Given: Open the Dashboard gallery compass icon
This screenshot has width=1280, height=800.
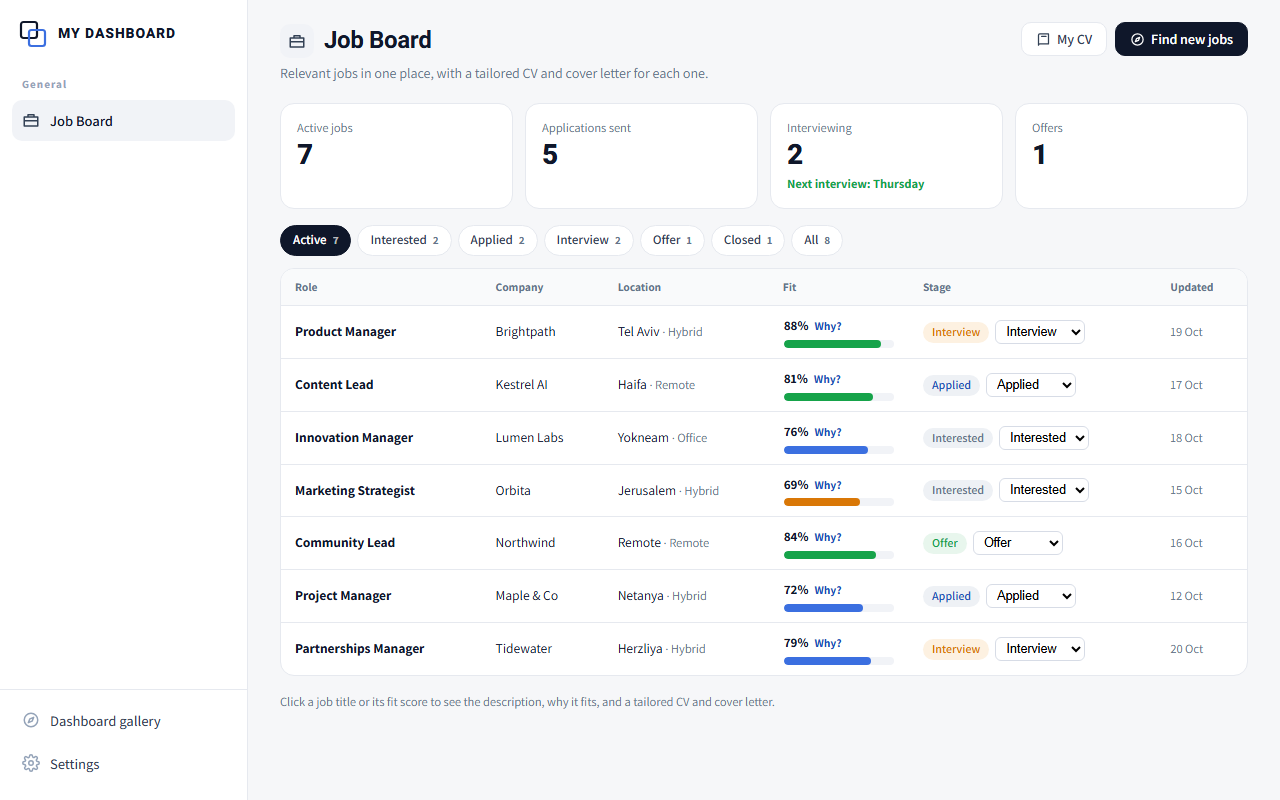Looking at the screenshot, I should coord(31,721).
